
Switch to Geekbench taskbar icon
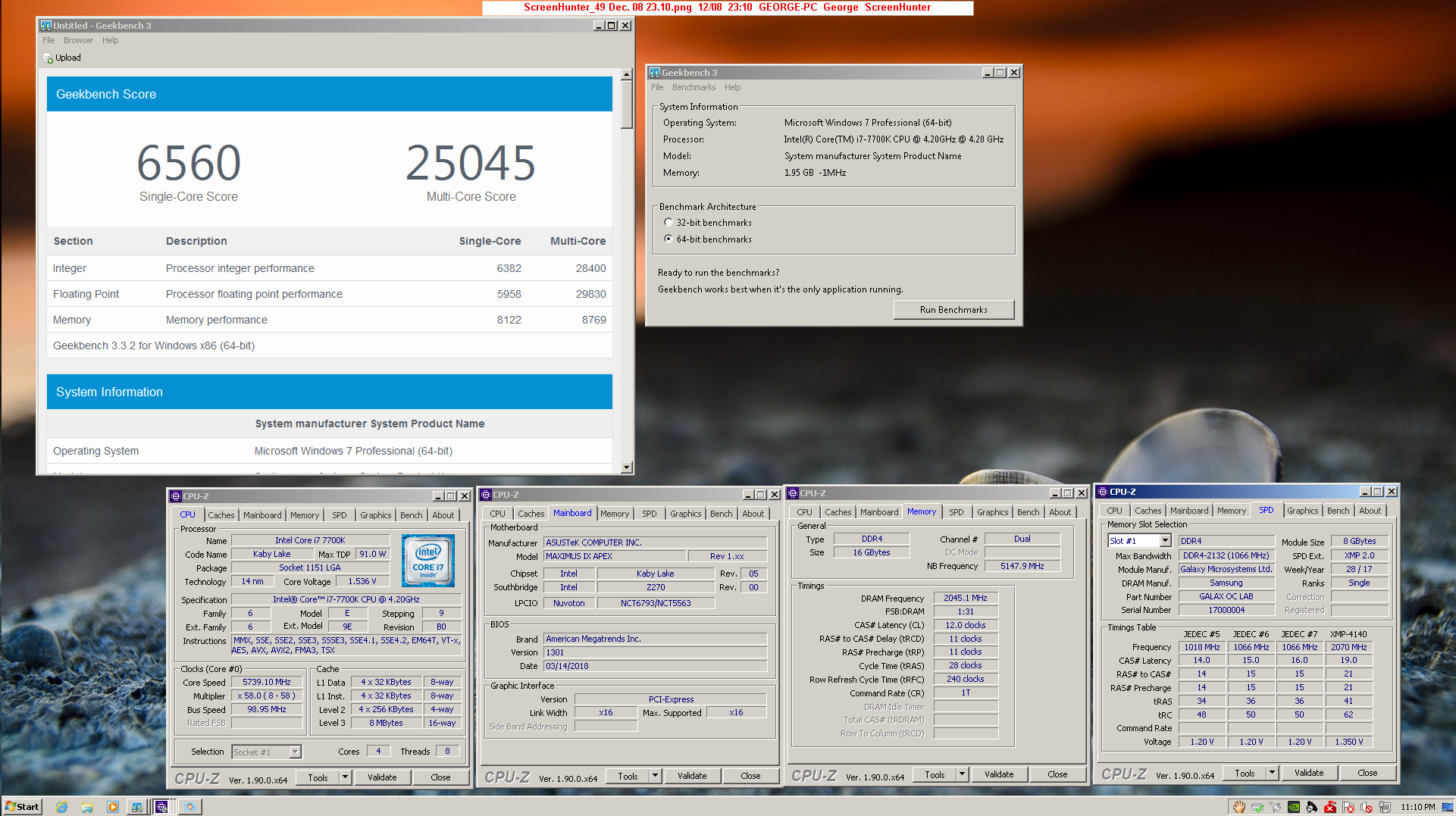point(137,807)
